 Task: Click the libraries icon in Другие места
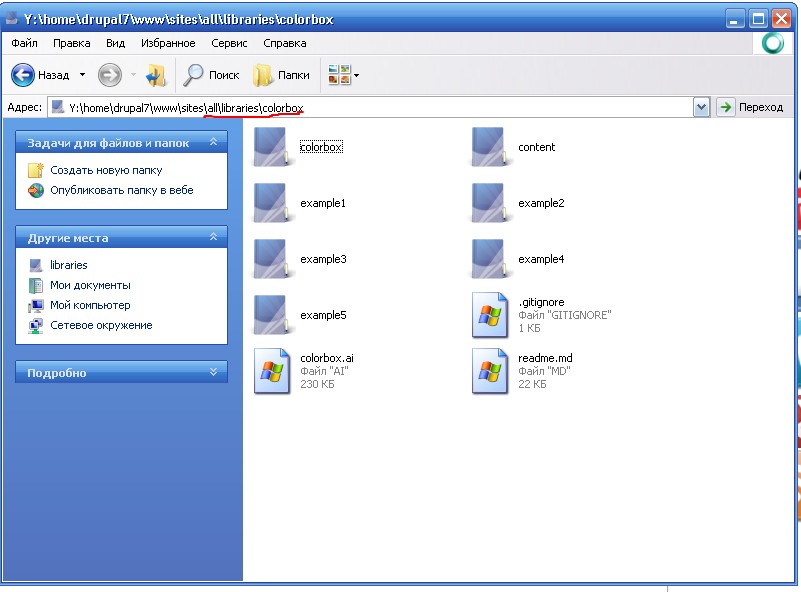[36, 265]
